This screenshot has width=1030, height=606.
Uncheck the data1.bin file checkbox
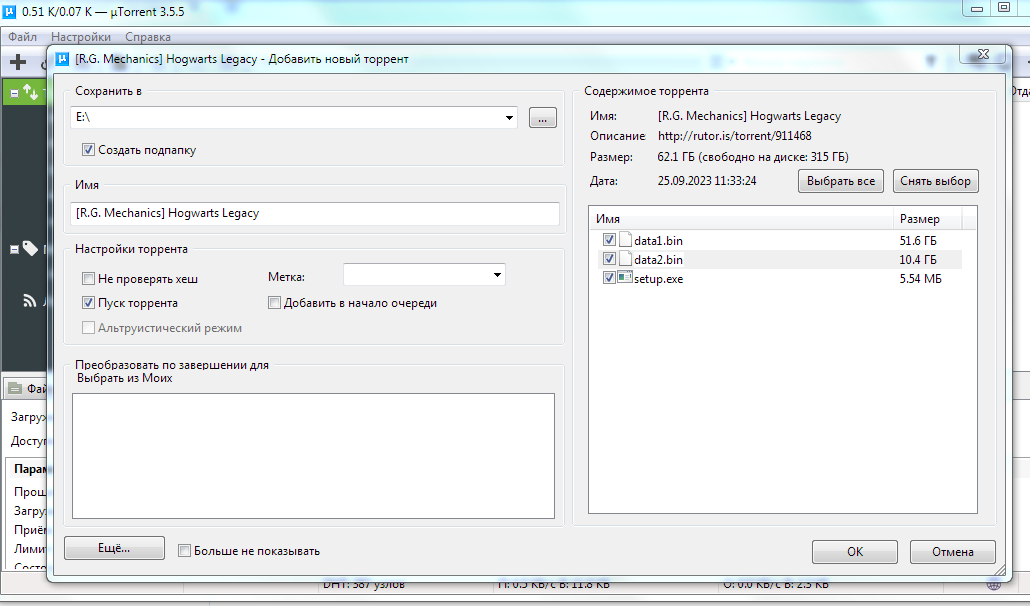[609, 240]
